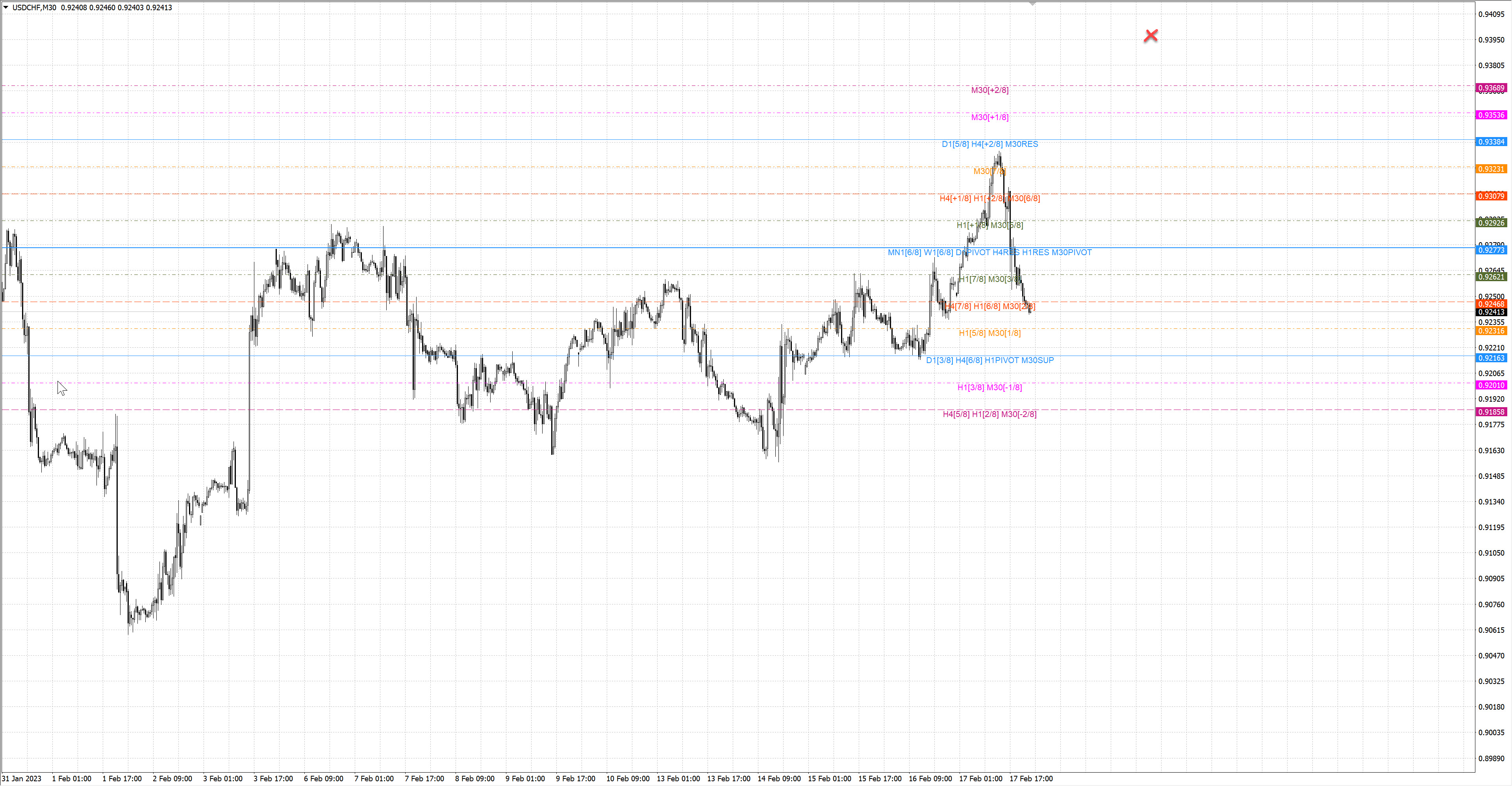Image resolution: width=1512 pixels, height=786 pixels.
Task: Click the red X icon on chart
Action: 1151,36
